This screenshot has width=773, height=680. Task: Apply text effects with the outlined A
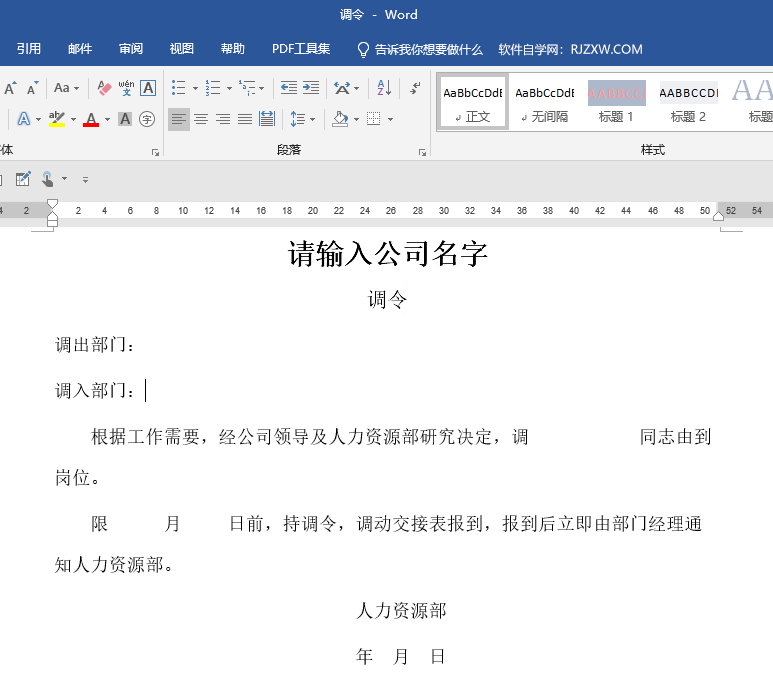[24, 119]
